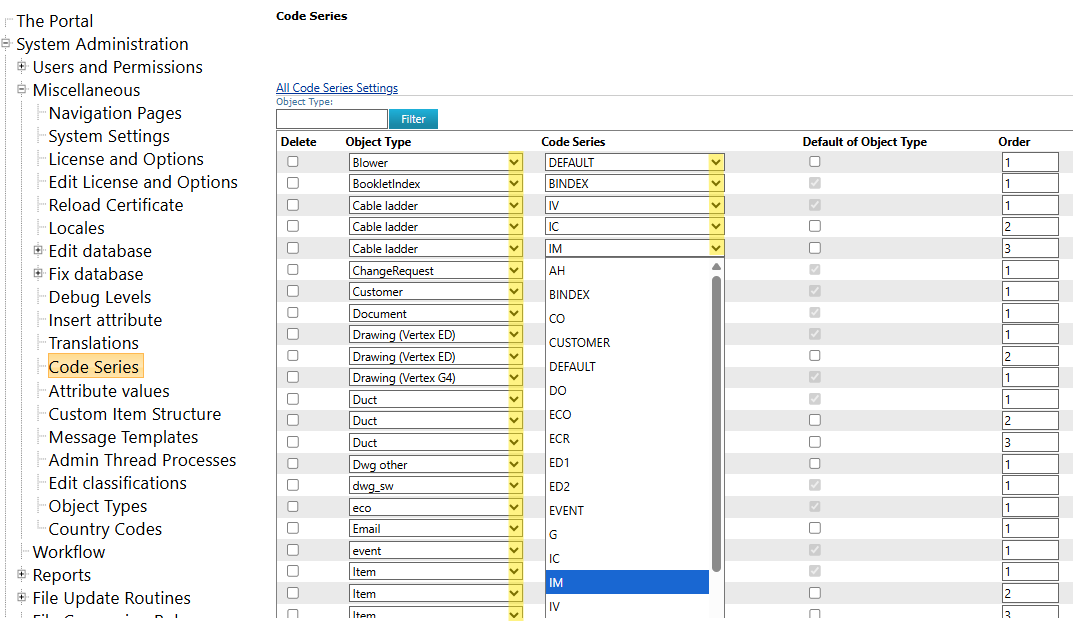Choose CUSTOMER option in open dropdown list
The width and height of the screenshot is (1073, 622).
click(579, 342)
